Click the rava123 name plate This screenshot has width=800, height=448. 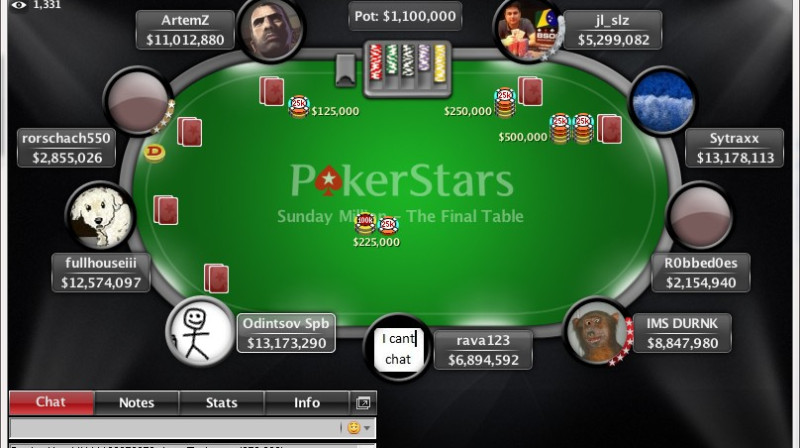click(x=483, y=350)
